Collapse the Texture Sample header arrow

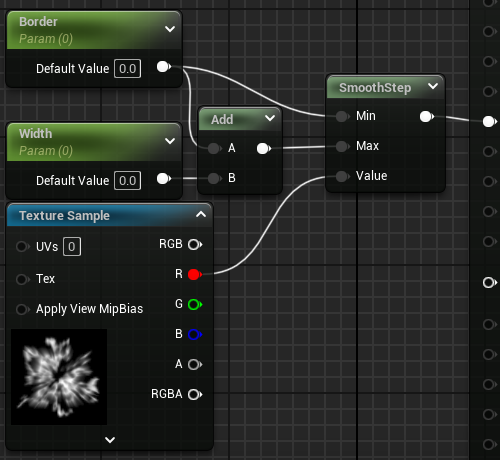(201, 214)
